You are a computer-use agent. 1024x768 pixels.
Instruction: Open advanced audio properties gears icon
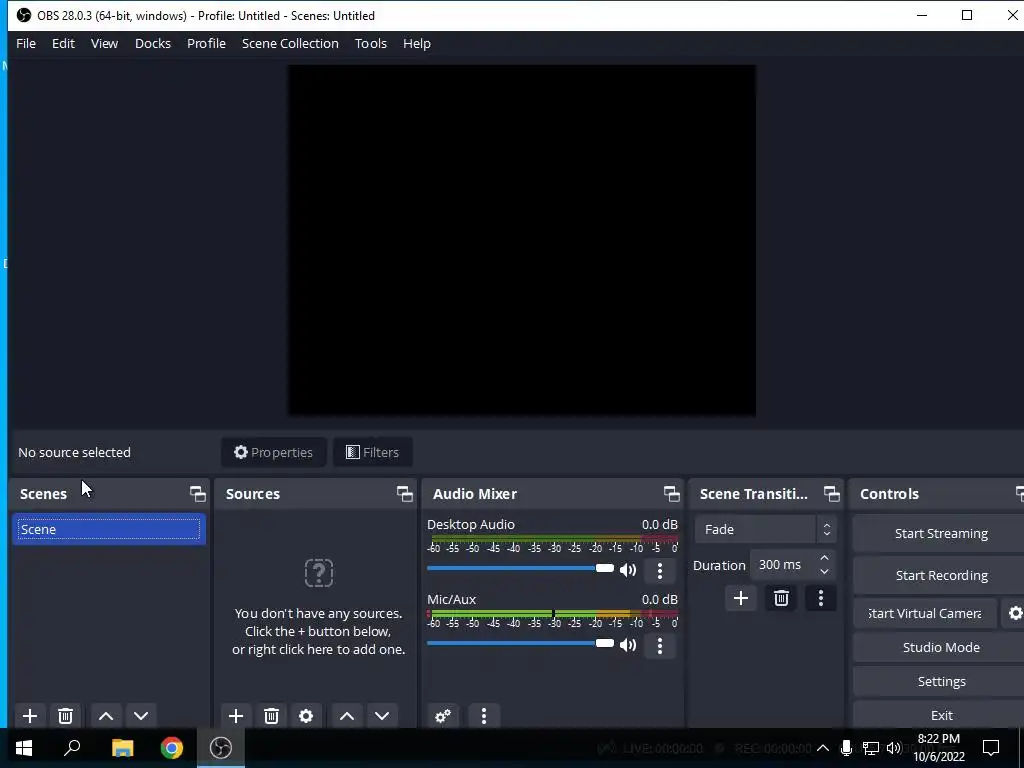443,716
